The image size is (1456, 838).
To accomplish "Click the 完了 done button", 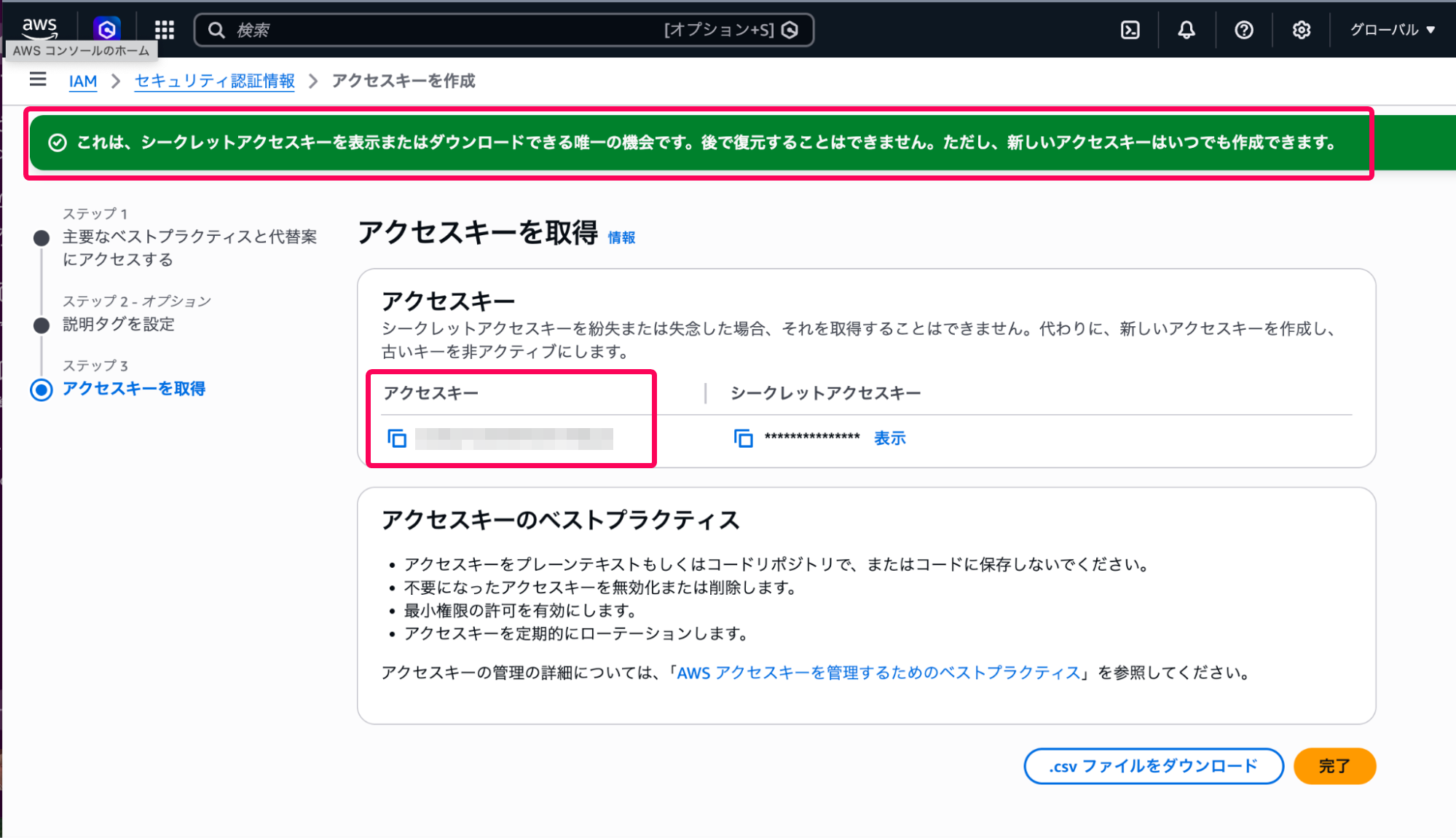I will 1334,766.
